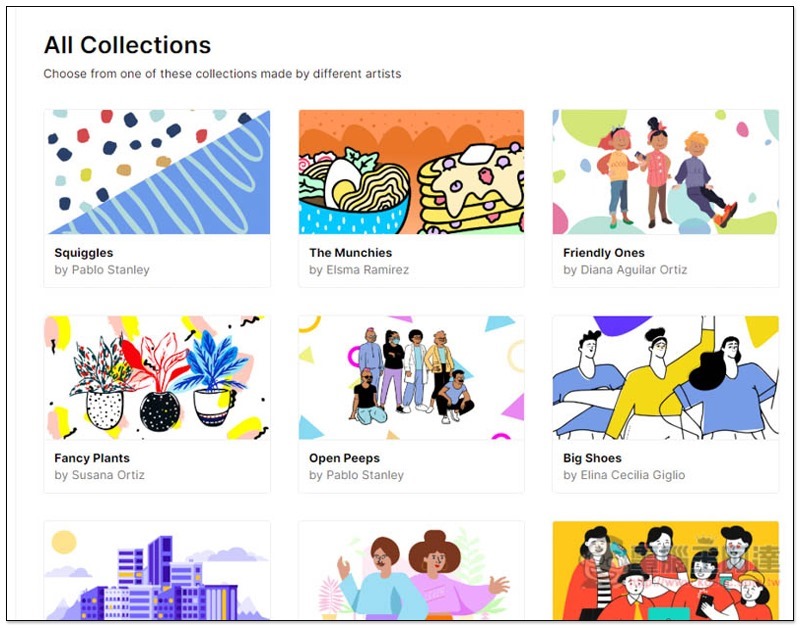Open the purple city buildings collection thumbnail

(x=157, y=570)
